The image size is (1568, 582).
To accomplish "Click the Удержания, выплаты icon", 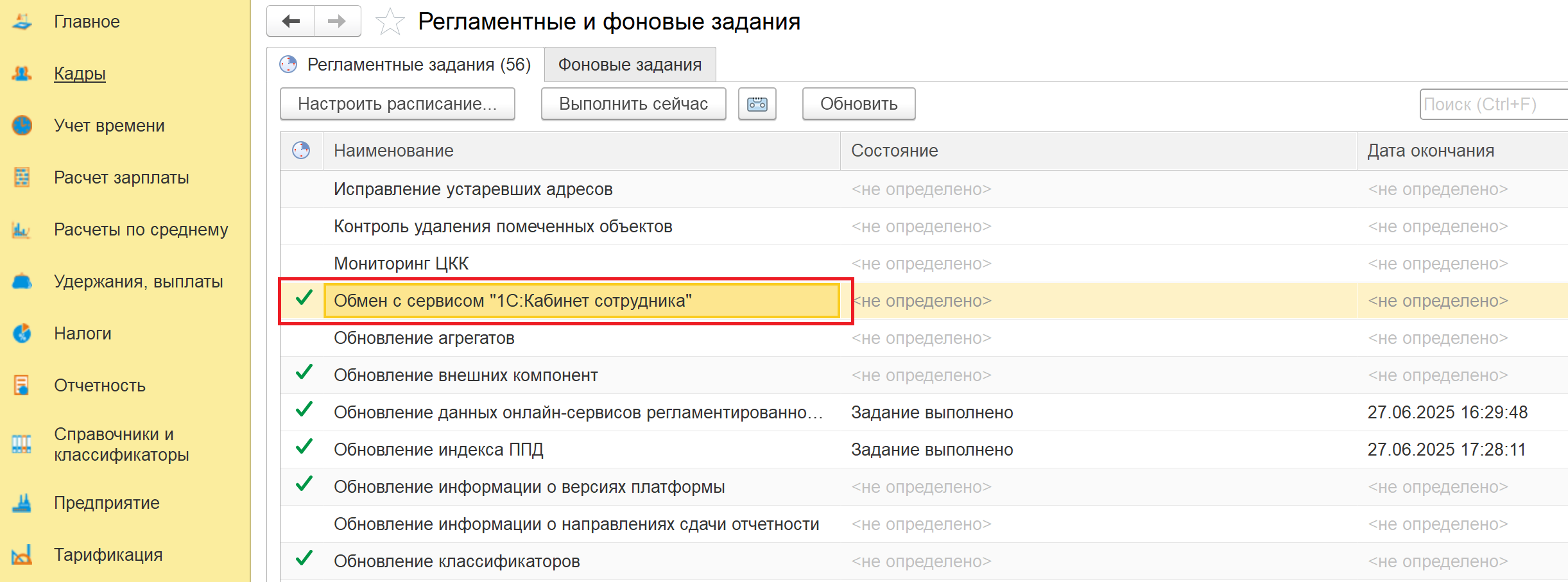I will [22, 282].
